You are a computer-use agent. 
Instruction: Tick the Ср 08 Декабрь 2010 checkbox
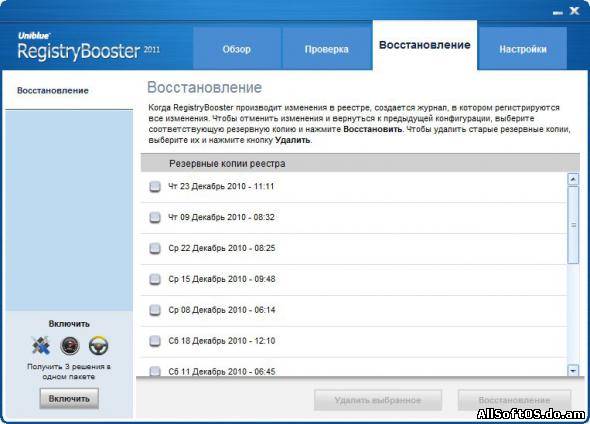(x=155, y=310)
